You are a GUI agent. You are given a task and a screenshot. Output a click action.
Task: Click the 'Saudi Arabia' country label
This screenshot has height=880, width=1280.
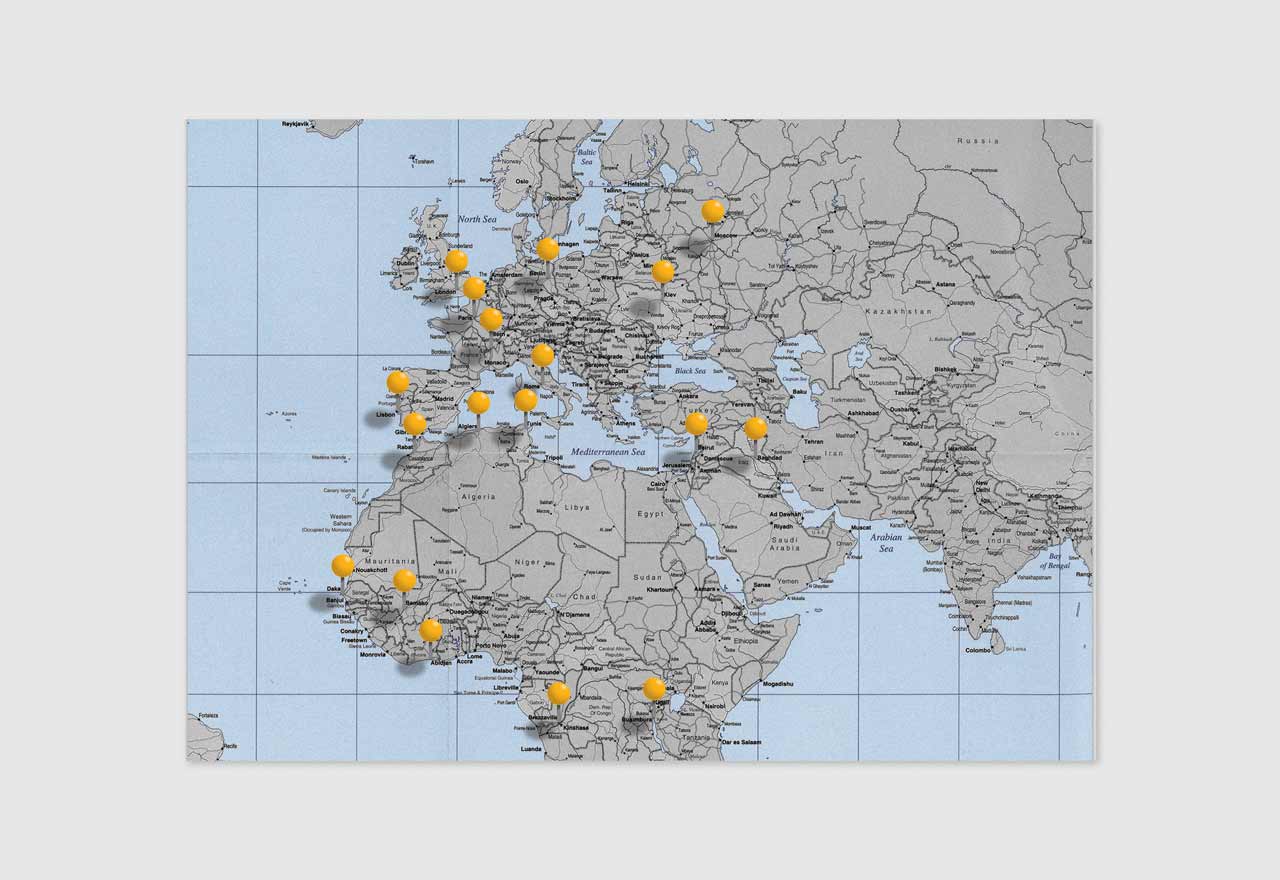pyautogui.click(x=785, y=543)
